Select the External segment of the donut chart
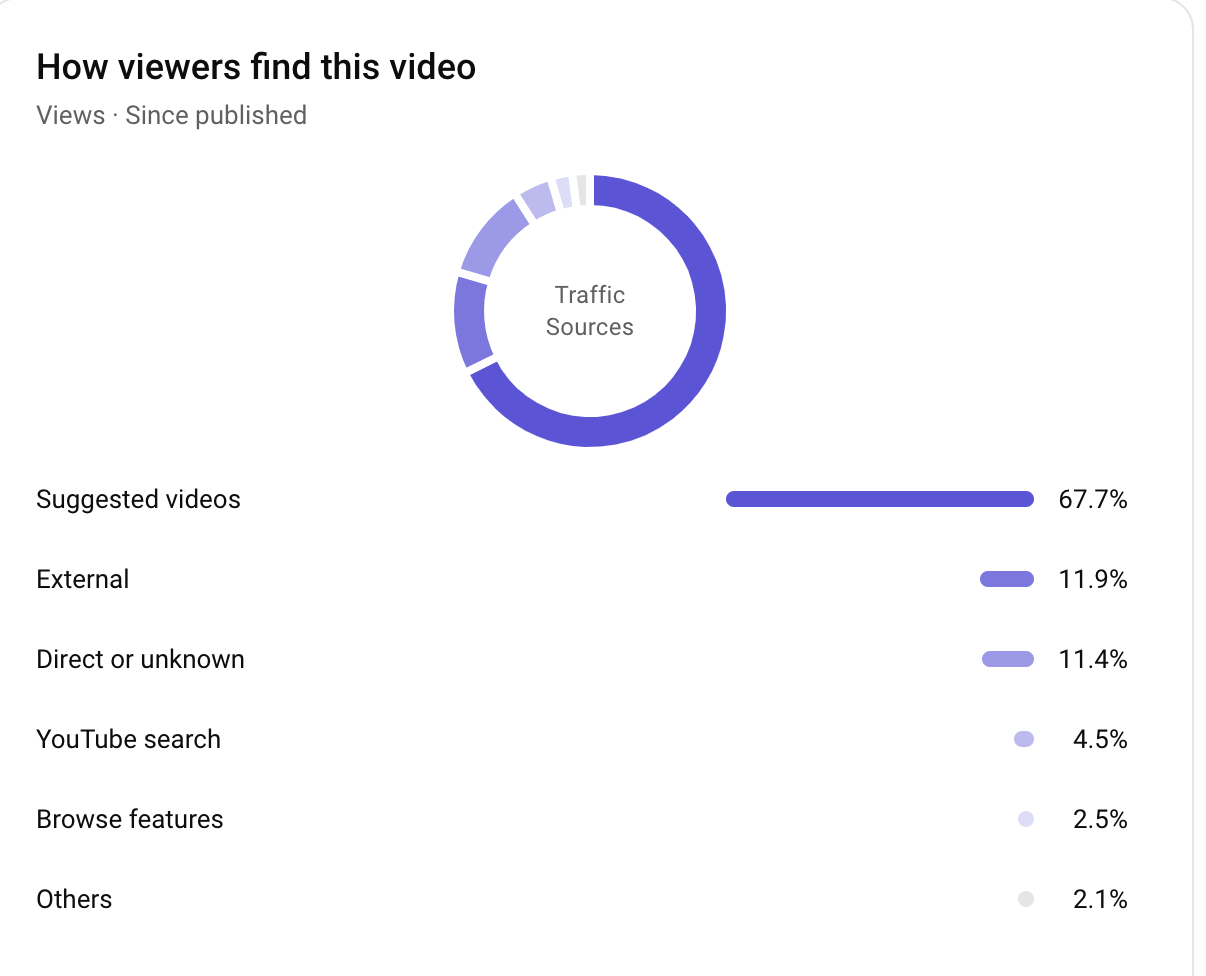The height and width of the screenshot is (976, 1206). [470, 322]
